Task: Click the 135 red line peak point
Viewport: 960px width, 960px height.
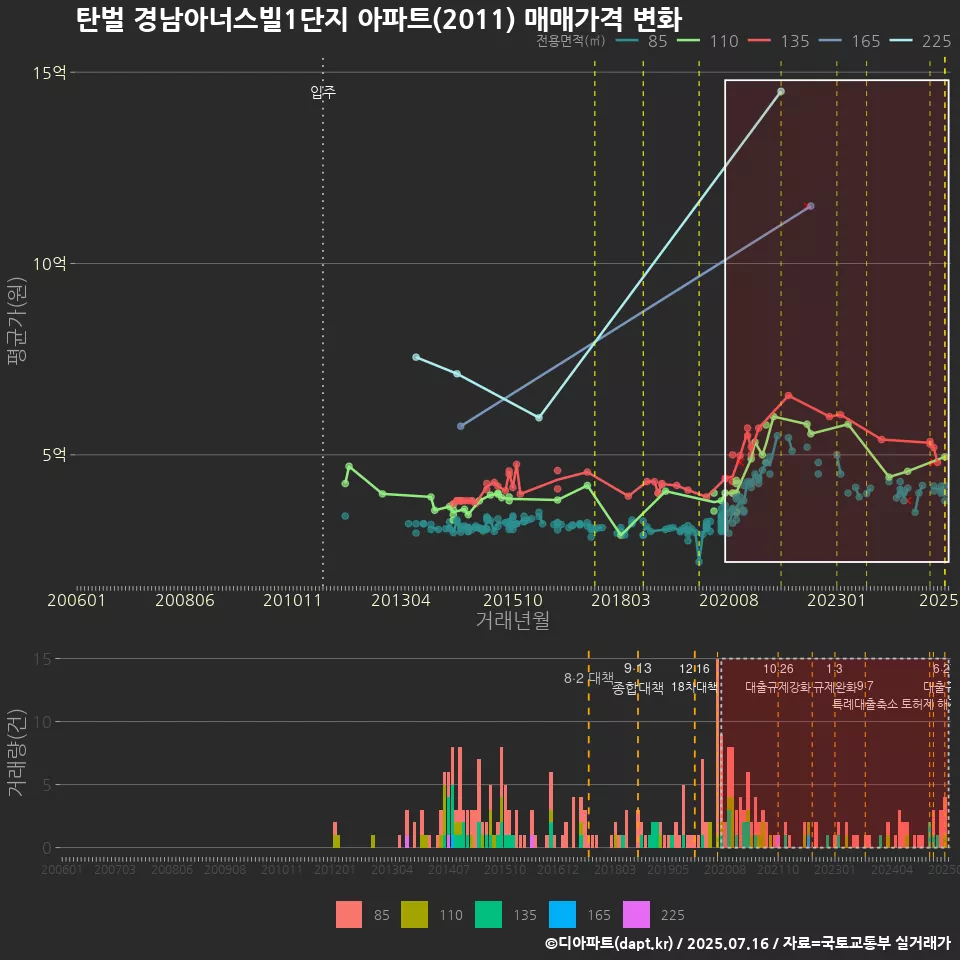Action: point(789,396)
